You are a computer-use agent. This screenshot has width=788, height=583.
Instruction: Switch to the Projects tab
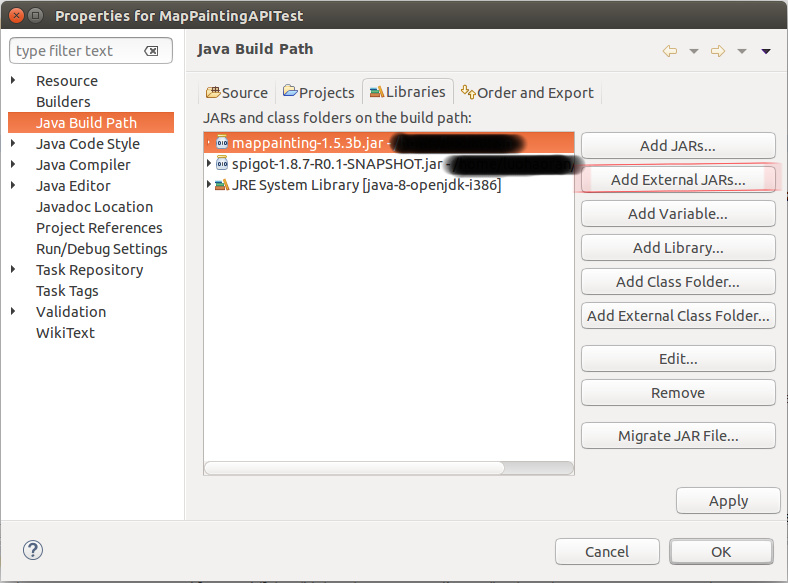point(319,92)
